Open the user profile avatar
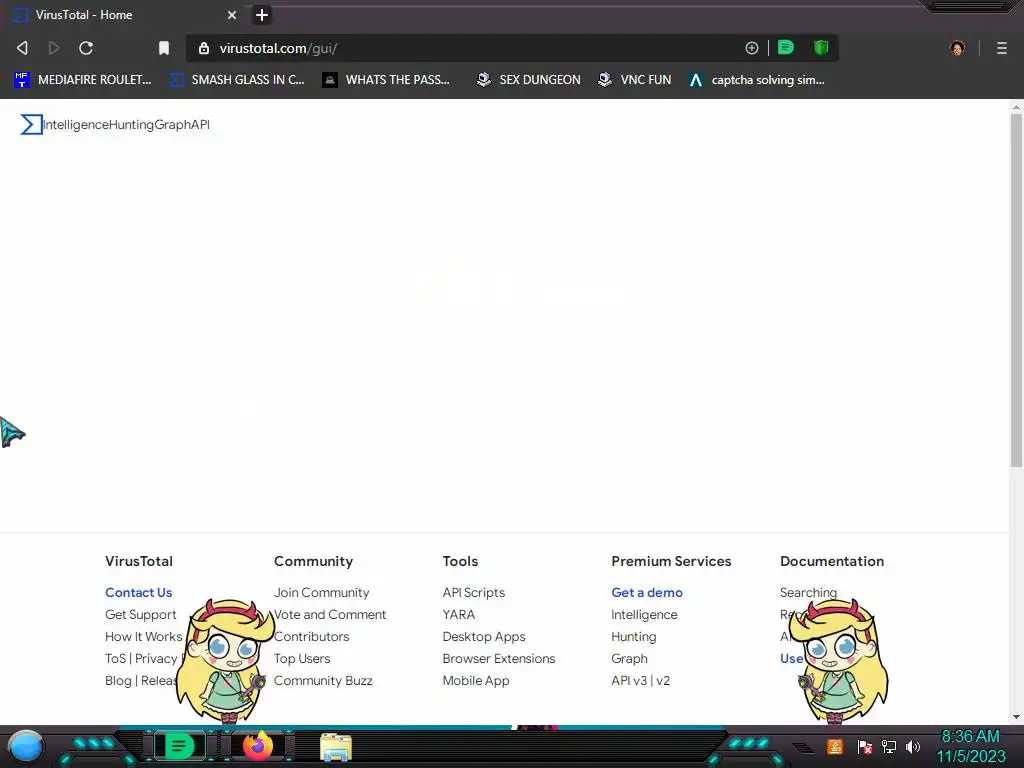The image size is (1024, 768). tap(957, 48)
